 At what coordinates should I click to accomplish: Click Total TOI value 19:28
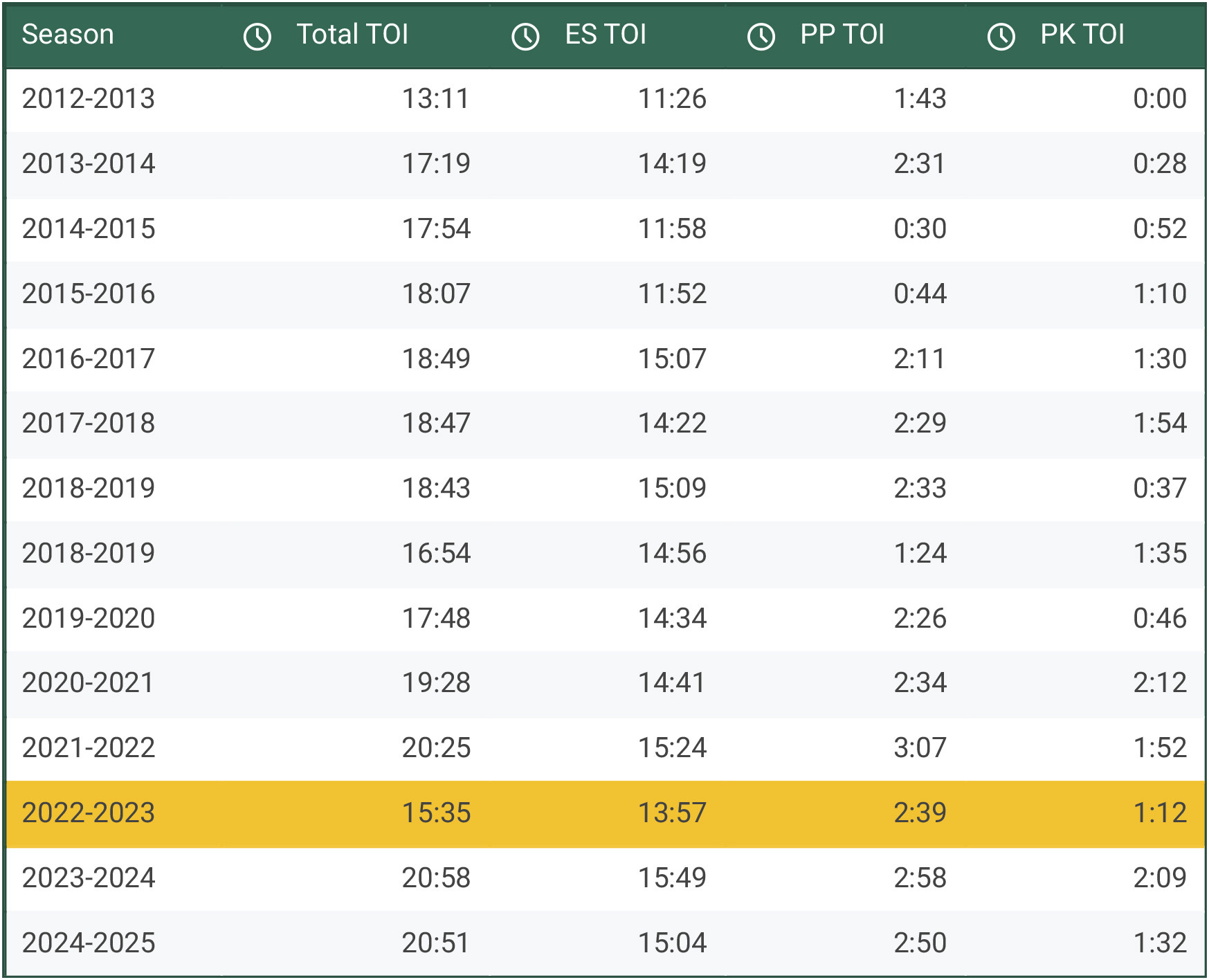pyautogui.click(x=436, y=683)
